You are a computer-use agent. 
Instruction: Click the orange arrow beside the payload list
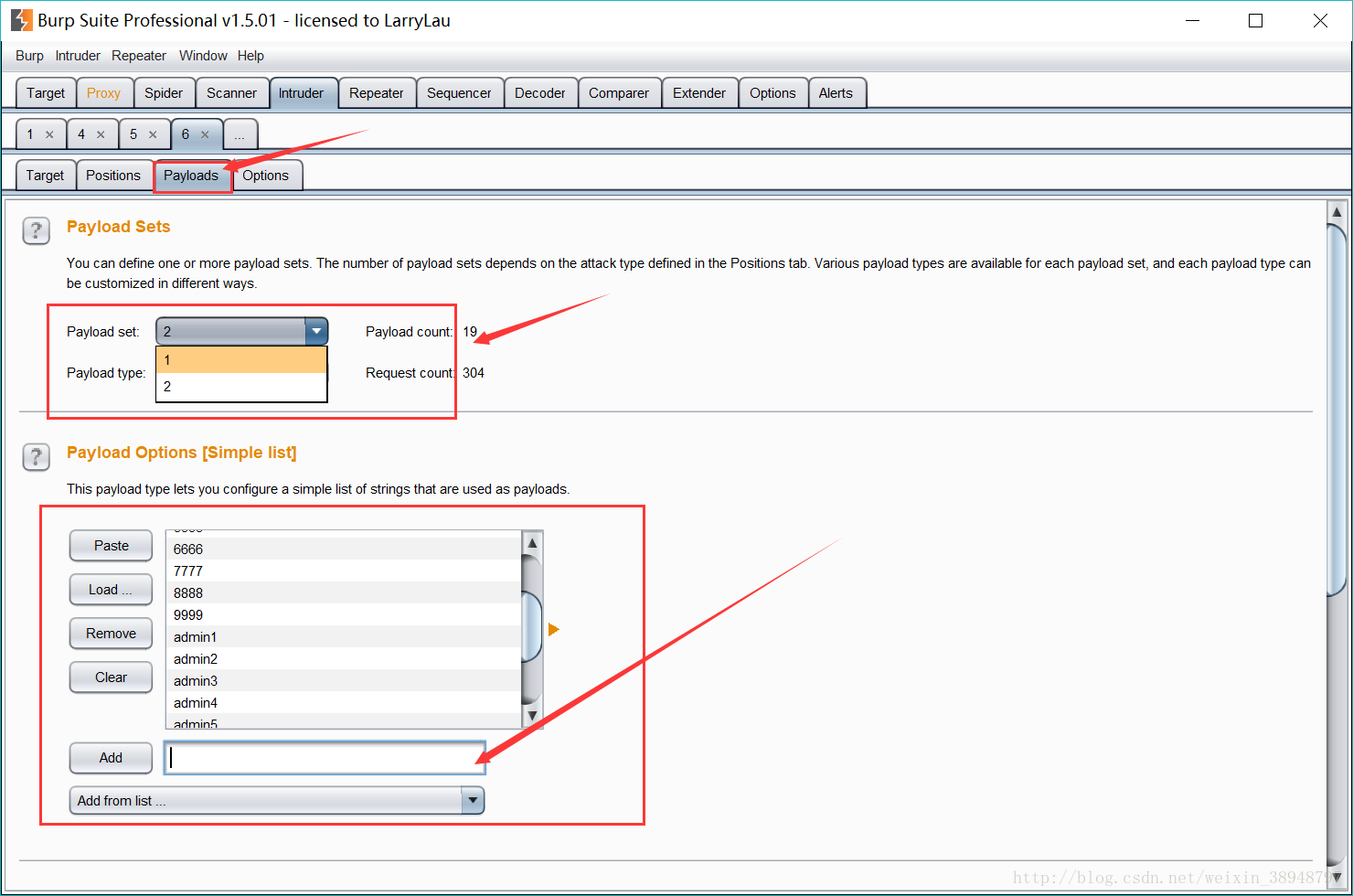click(553, 630)
